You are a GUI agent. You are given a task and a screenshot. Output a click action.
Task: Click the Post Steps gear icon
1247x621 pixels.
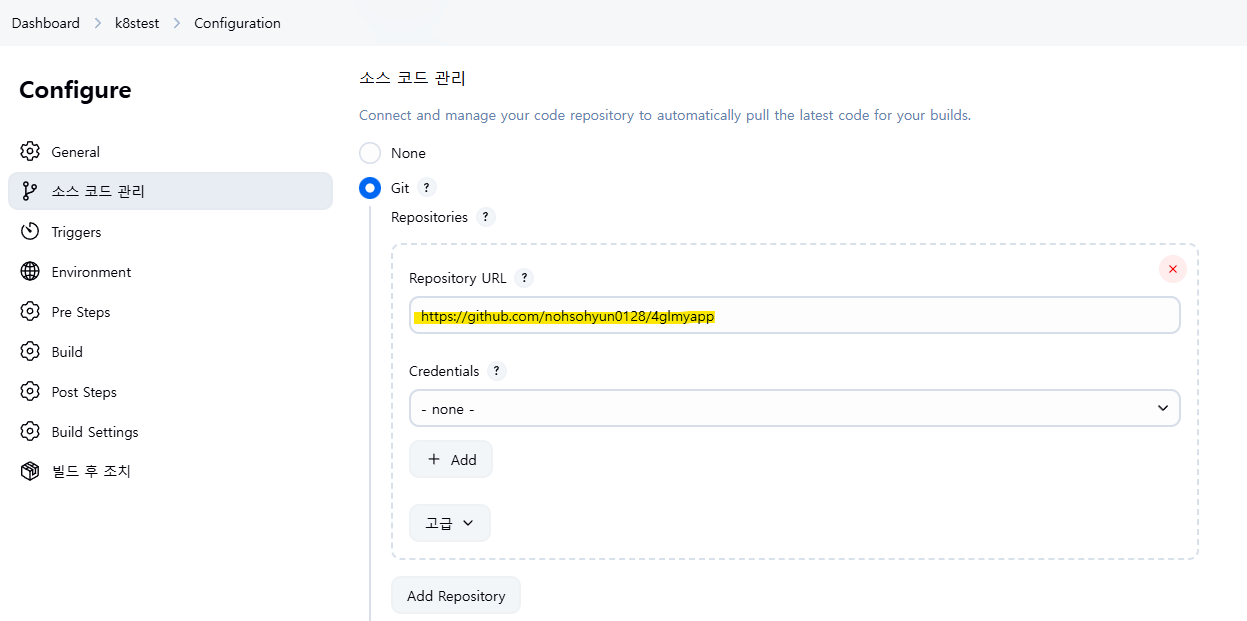point(30,392)
